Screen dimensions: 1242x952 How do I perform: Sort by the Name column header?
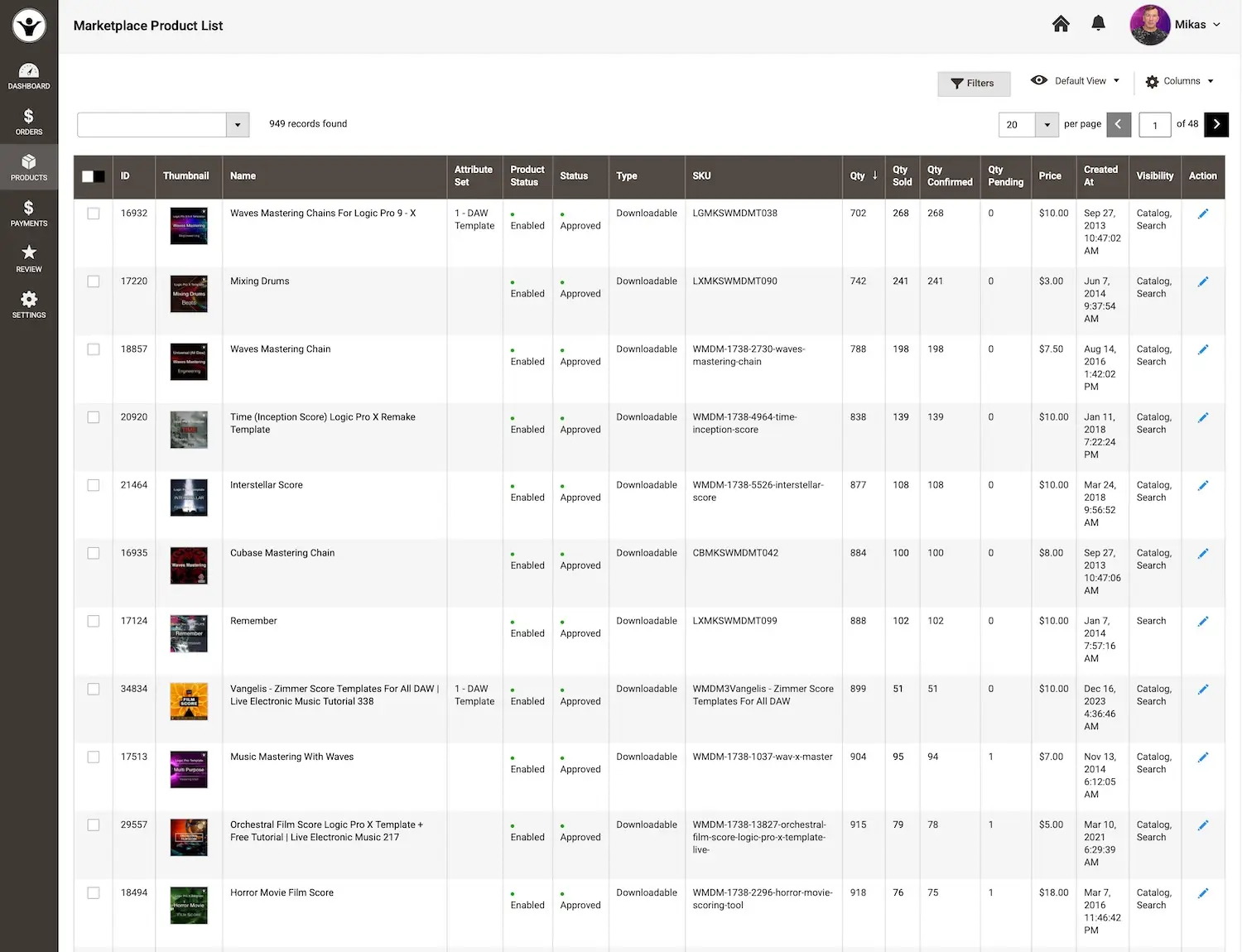(243, 176)
